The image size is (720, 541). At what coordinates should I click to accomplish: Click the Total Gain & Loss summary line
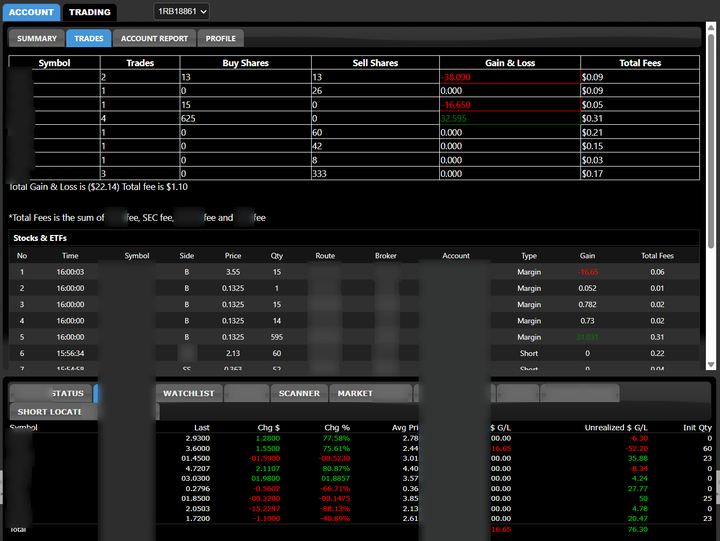point(98,187)
